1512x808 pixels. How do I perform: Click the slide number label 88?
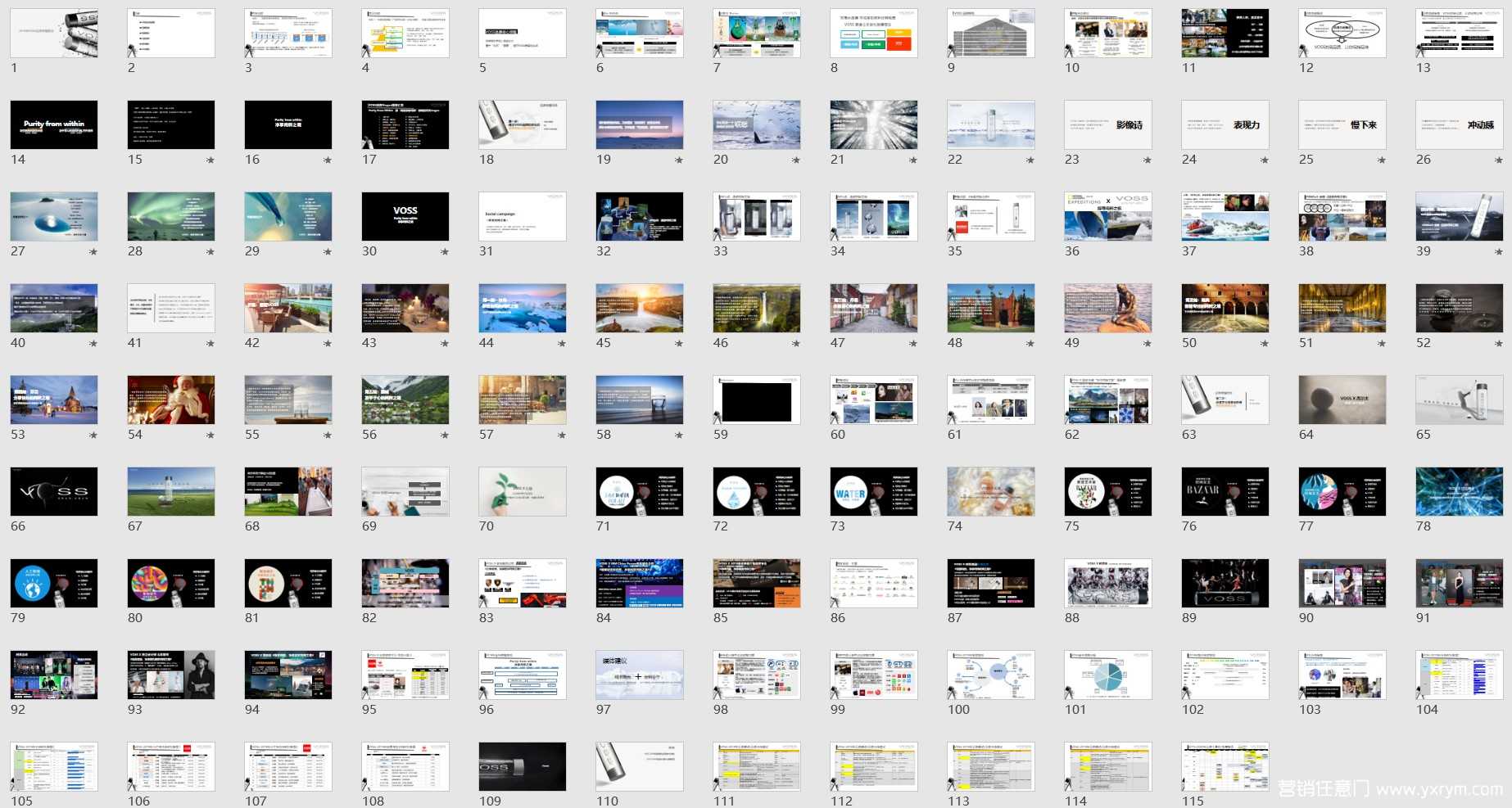(1072, 618)
